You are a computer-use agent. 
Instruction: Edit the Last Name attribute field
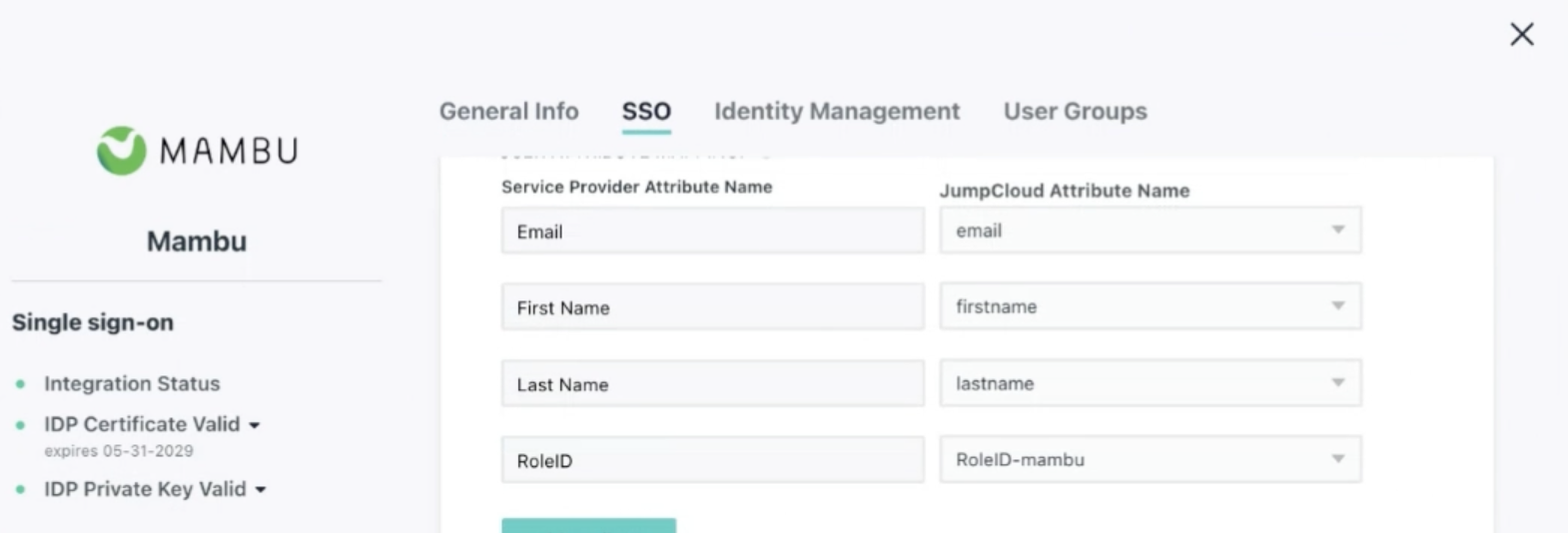tap(713, 383)
